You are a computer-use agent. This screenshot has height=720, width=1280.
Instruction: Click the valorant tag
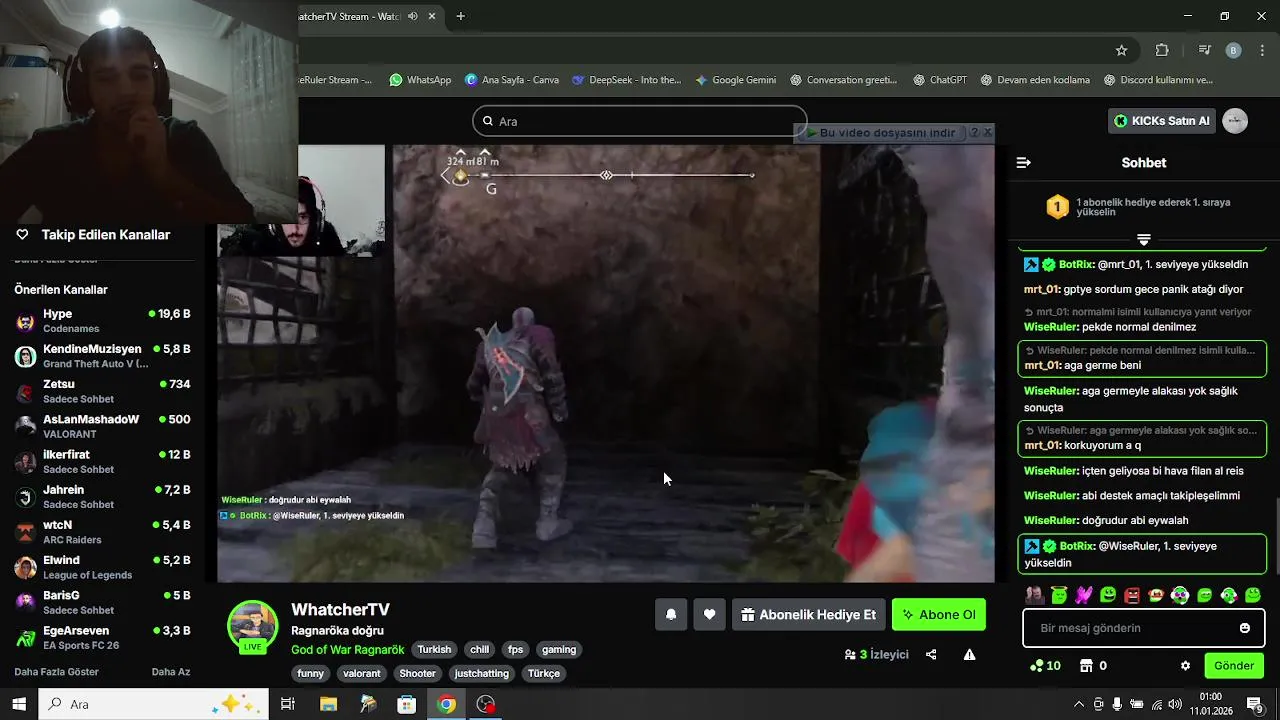tap(362, 674)
